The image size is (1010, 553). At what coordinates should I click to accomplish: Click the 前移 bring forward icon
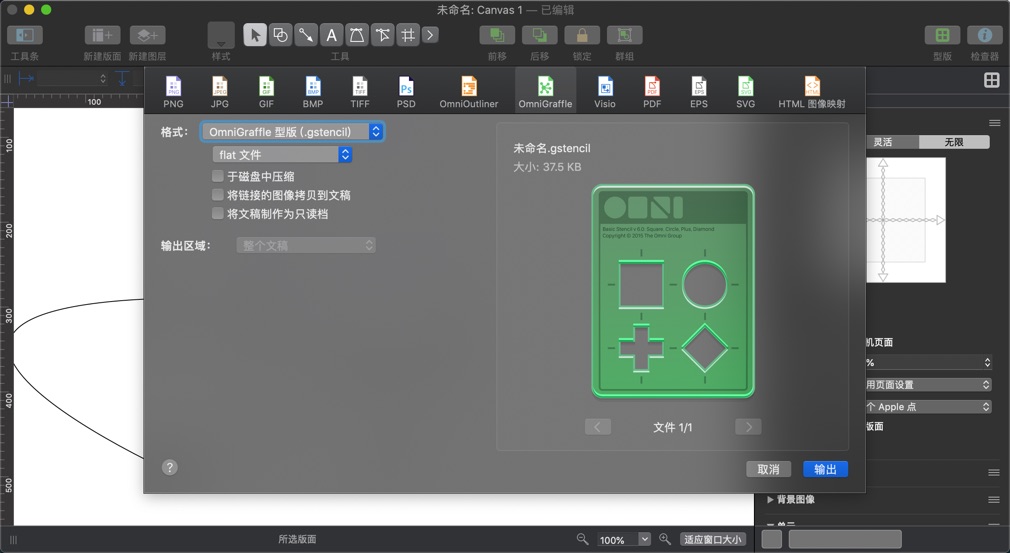(497, 35)
